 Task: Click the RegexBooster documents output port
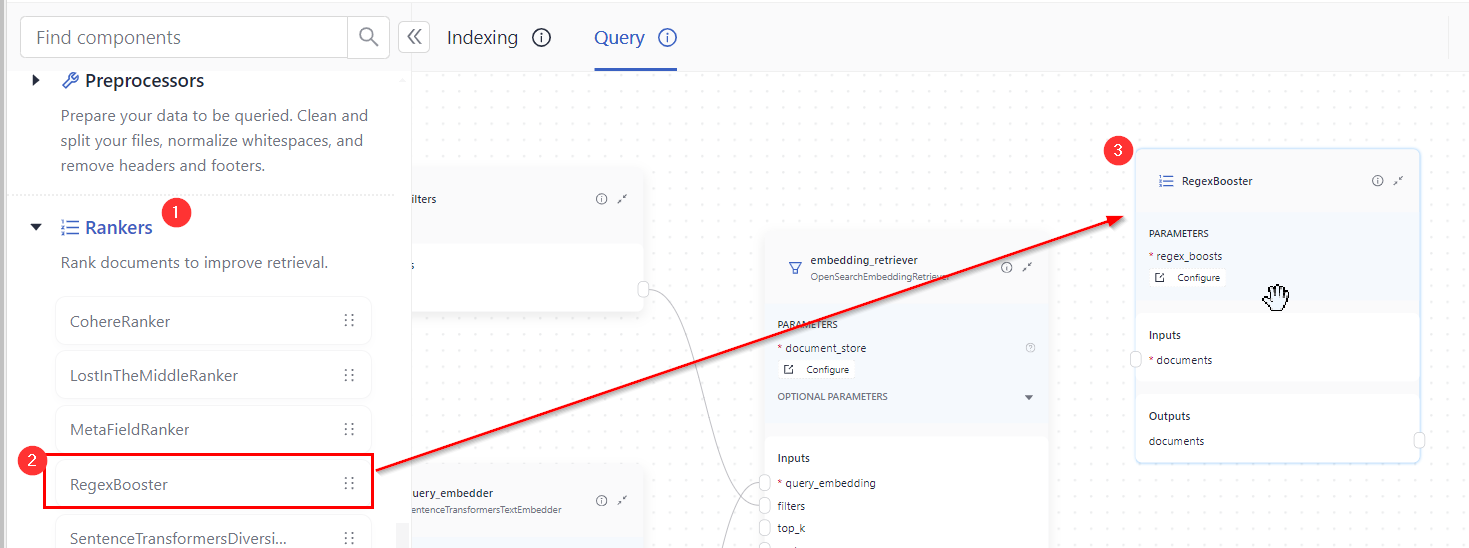[1419, 440]
